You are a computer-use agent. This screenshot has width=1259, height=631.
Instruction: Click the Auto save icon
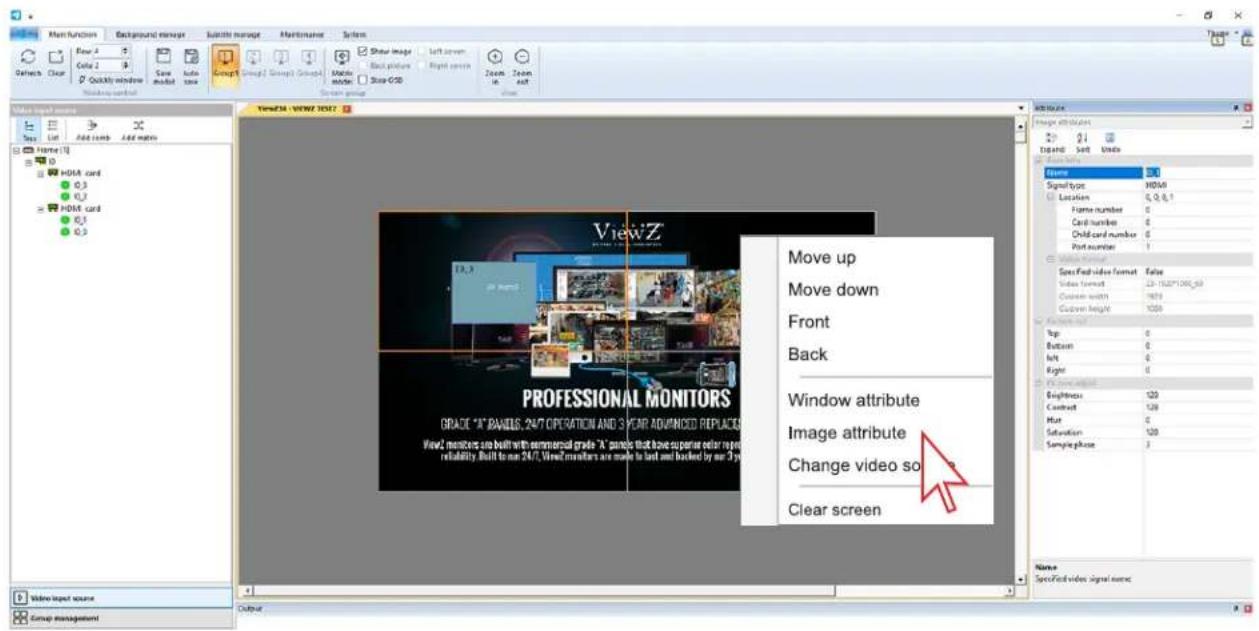[191, 58]
